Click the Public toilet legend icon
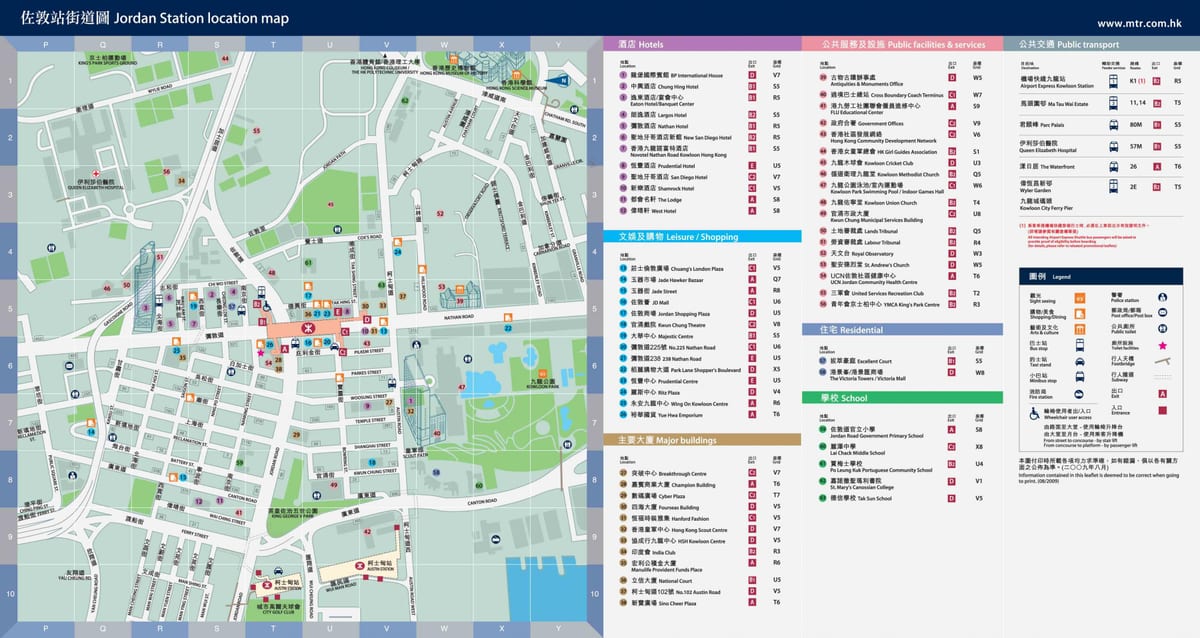Screen dimensions: 1200x638 pos(1163,329)
